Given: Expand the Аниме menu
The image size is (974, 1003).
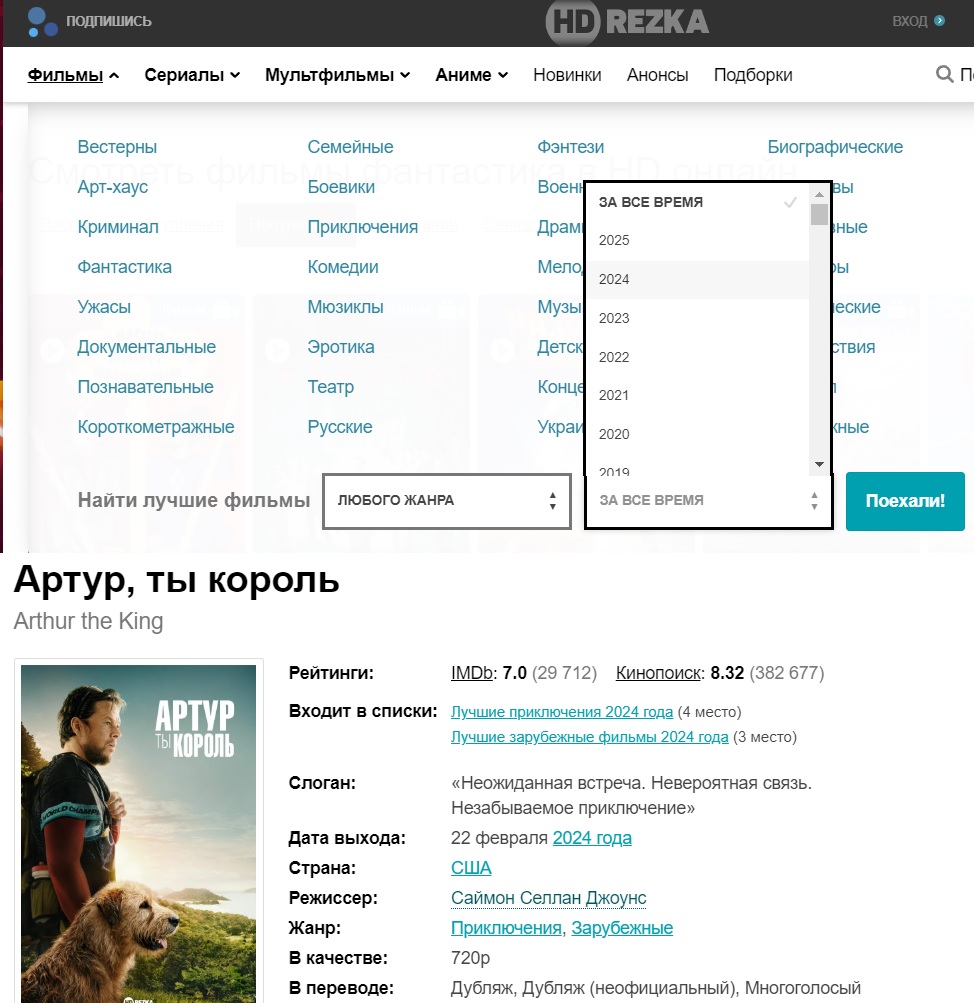Looking at the screenshot, I should click(x=471, y=75).
